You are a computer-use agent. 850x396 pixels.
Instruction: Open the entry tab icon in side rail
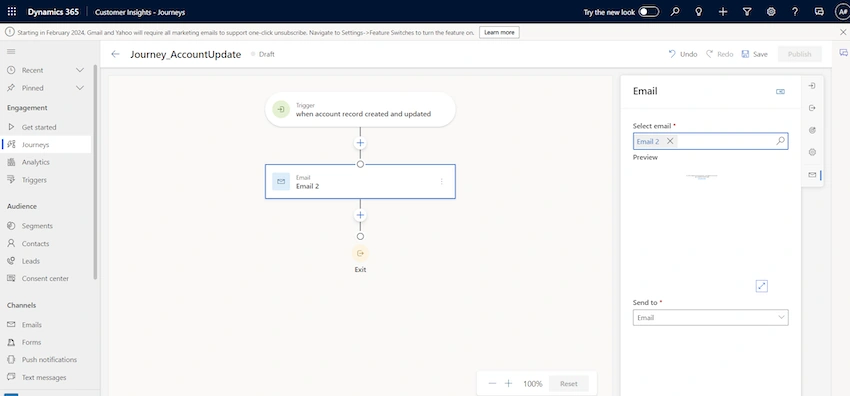812,86
